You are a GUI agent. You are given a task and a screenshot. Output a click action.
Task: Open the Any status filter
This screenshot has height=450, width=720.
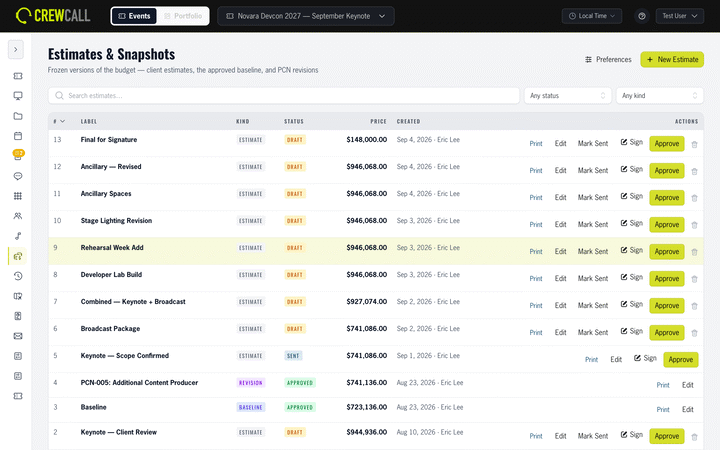pos(568,96)
